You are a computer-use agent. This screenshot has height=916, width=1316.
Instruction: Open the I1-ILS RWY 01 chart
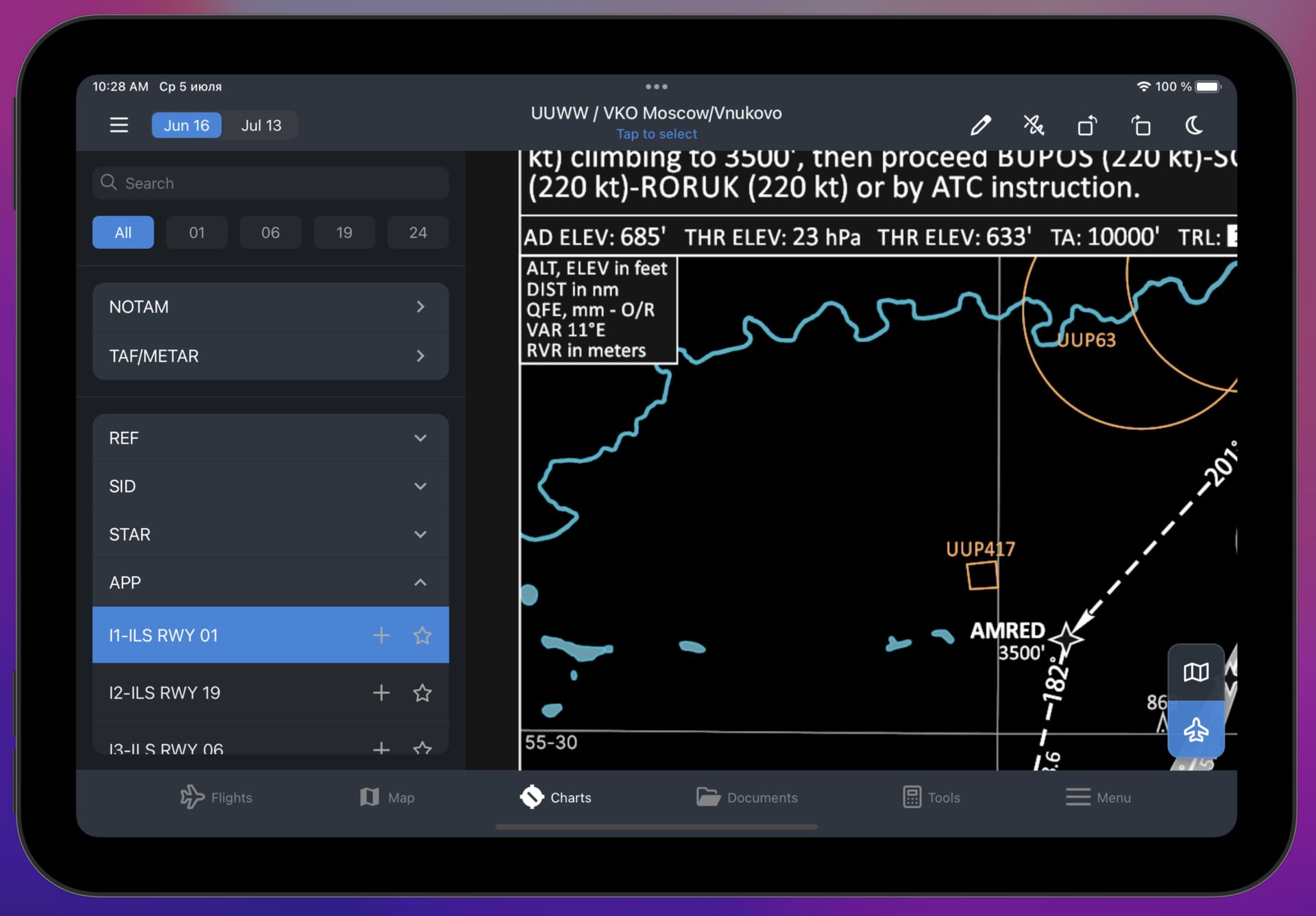pyautogui.click(x=271, y=635)
